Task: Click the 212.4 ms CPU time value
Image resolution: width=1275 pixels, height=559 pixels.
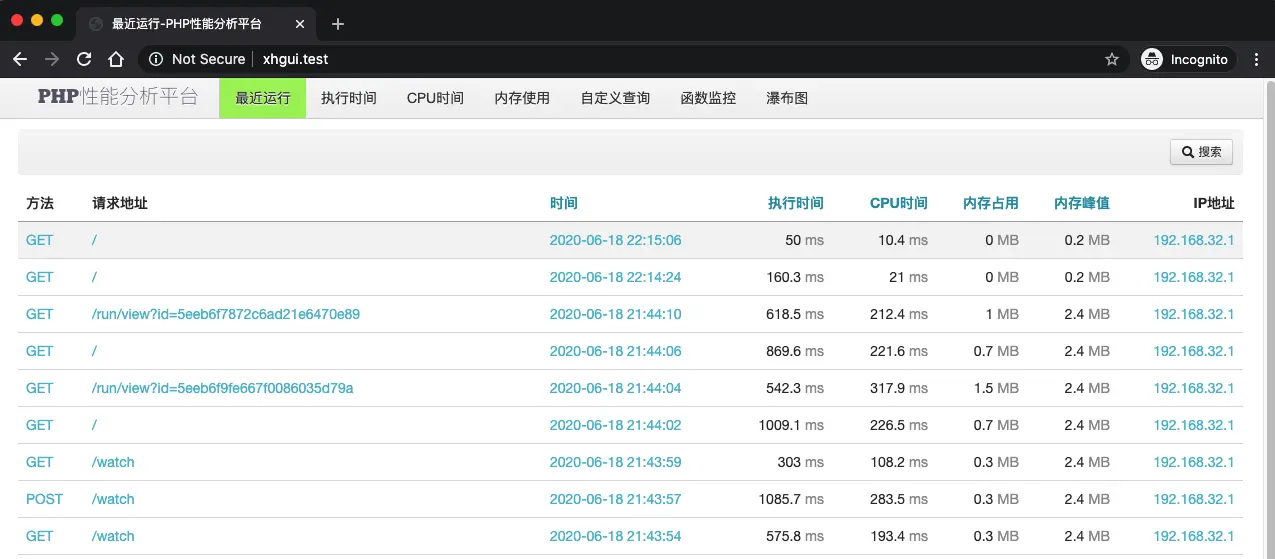Action: coord(899,314)
